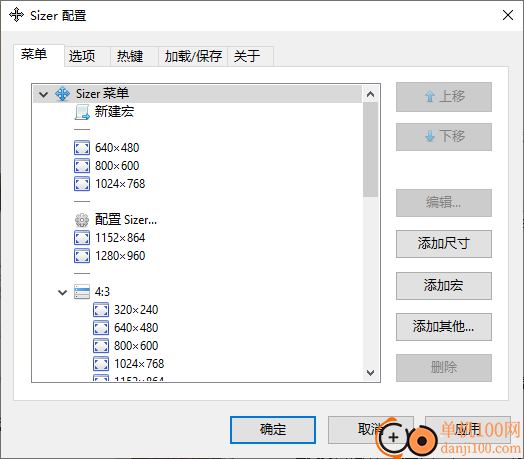Click the 新建宏 scroll icon
Viewport: 524px width, 459px height.
point(82,112)
